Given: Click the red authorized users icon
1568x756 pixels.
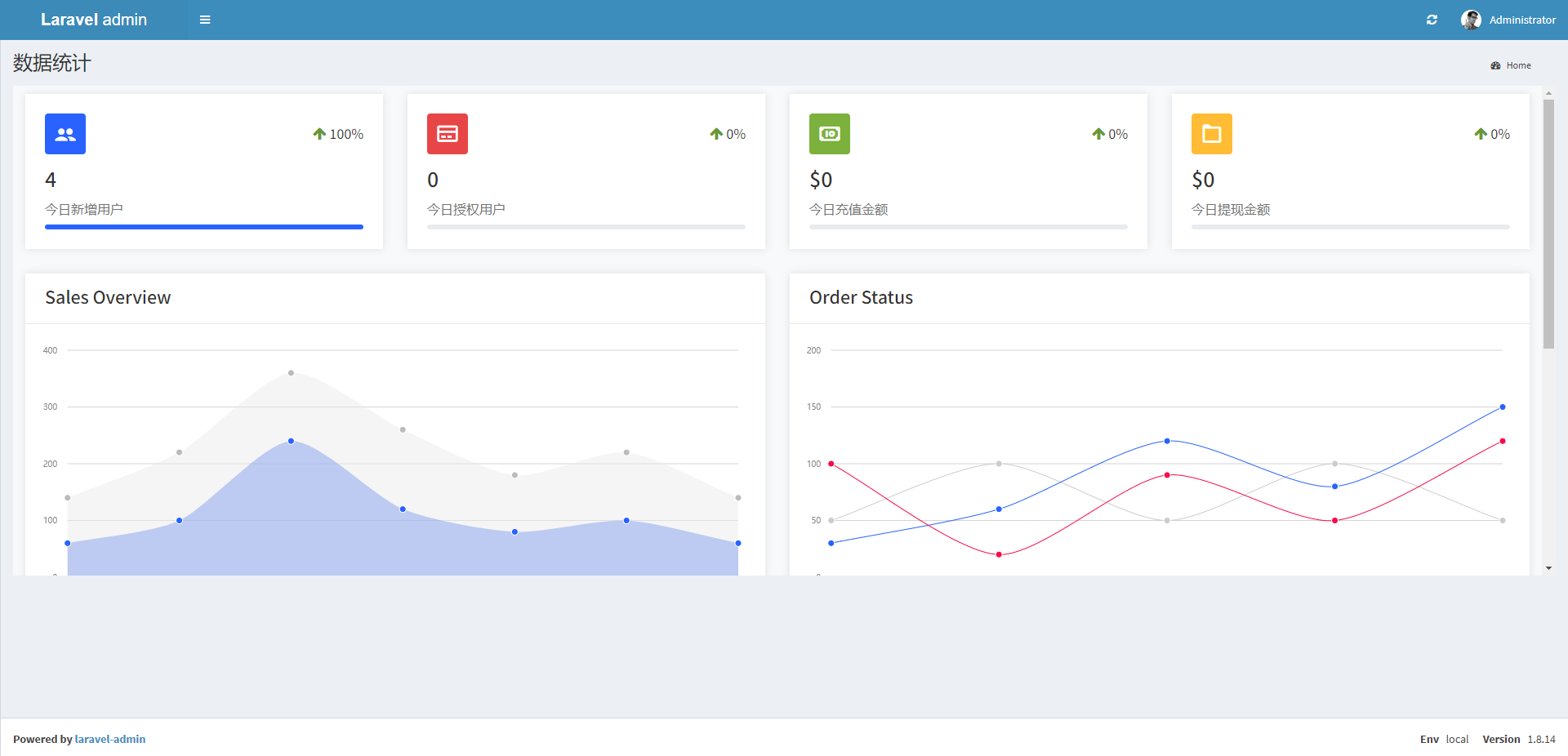Looking at the screenshot, I should [448, 134].
